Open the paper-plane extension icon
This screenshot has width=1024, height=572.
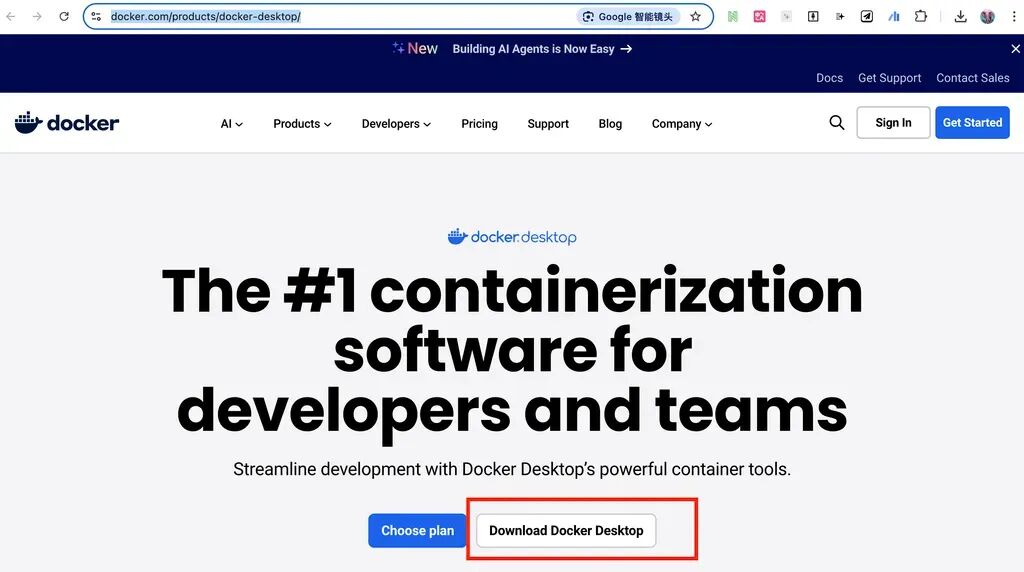click(x=867, y=16)
